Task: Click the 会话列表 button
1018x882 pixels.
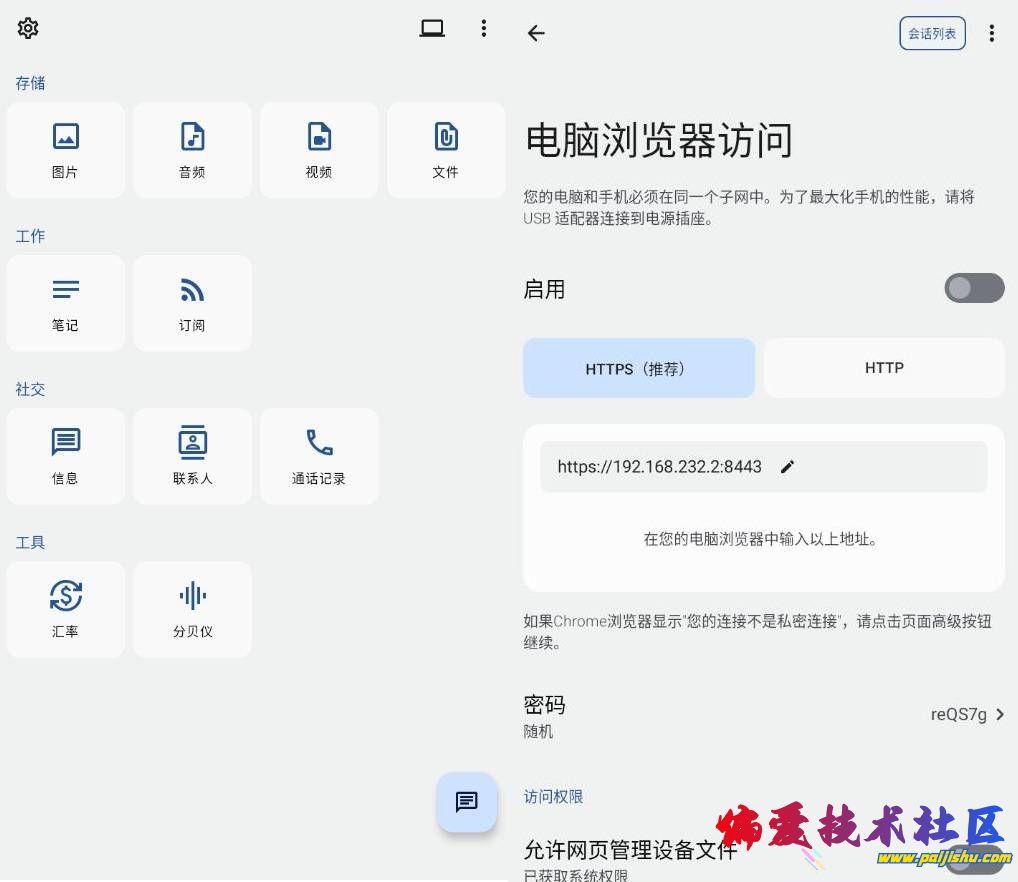Action: (932, 33)
